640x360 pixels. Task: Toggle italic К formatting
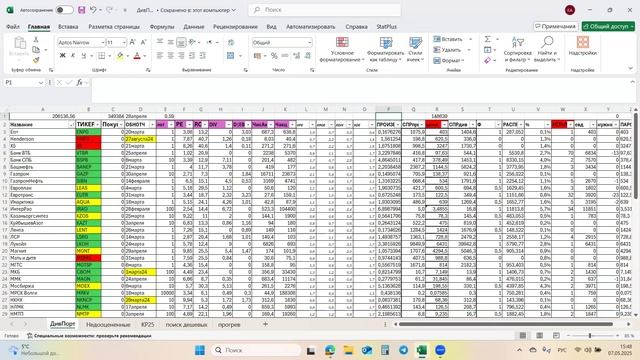pos(73,56)
